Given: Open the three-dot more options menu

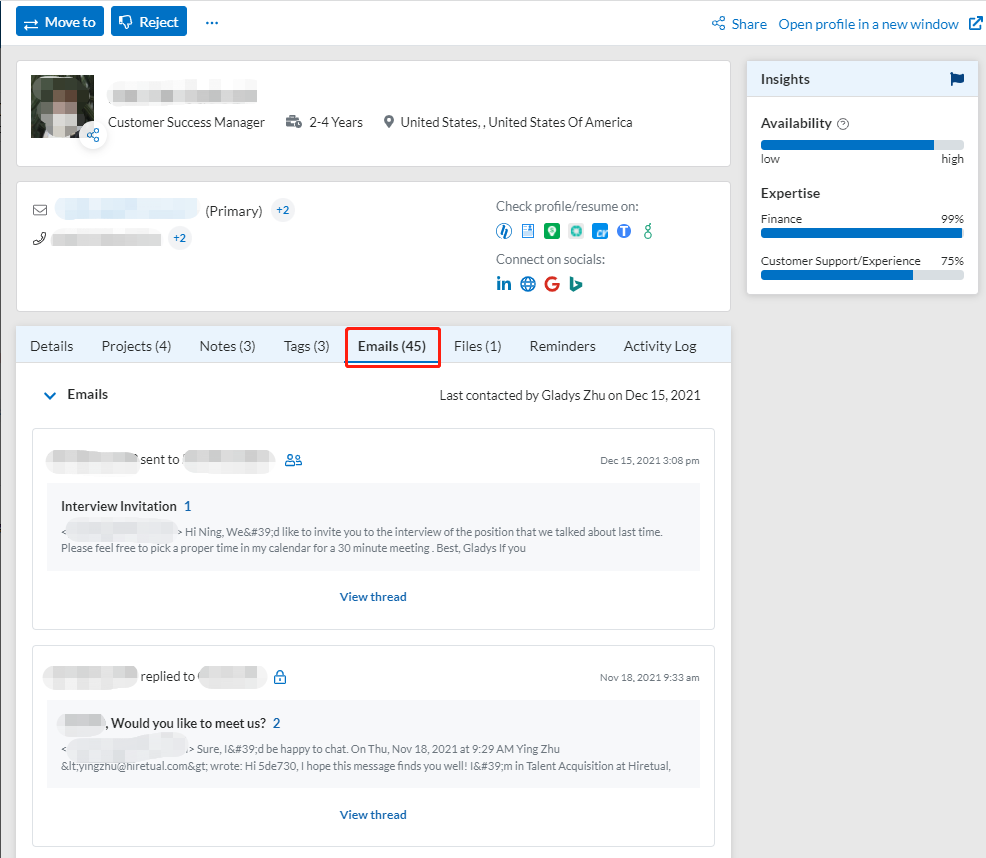Looking at the screenshot, I should (212, 22).
